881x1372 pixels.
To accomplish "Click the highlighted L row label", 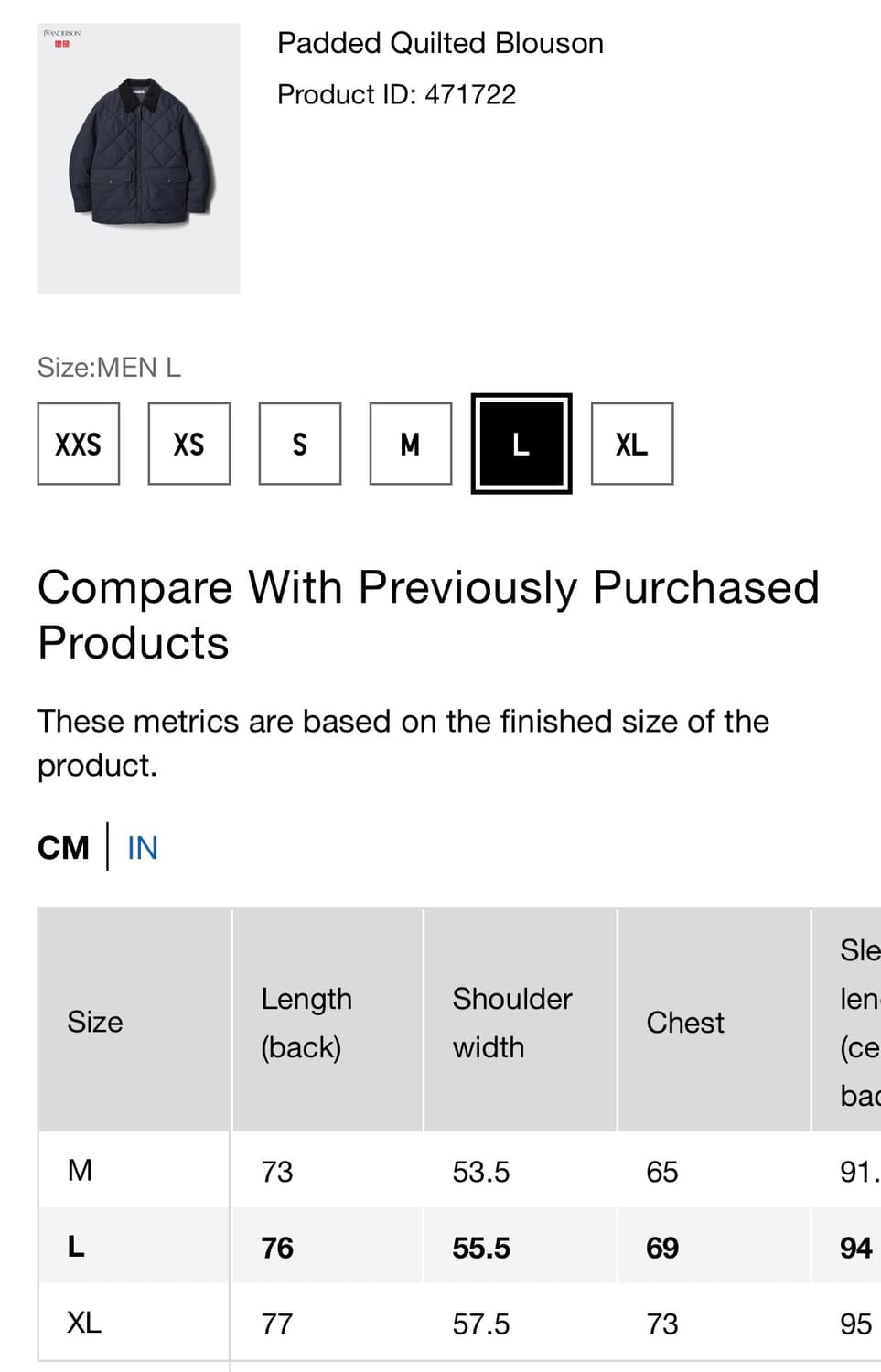I will point(77,1246).
